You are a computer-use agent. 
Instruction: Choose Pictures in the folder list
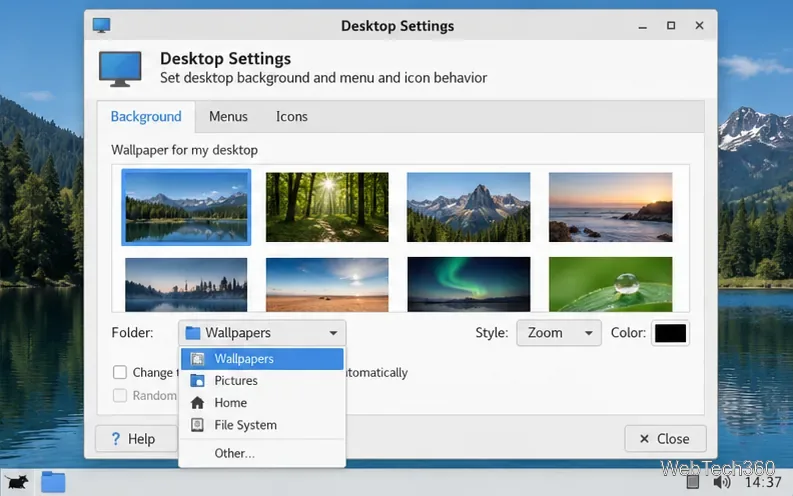(x=262, y=381)
